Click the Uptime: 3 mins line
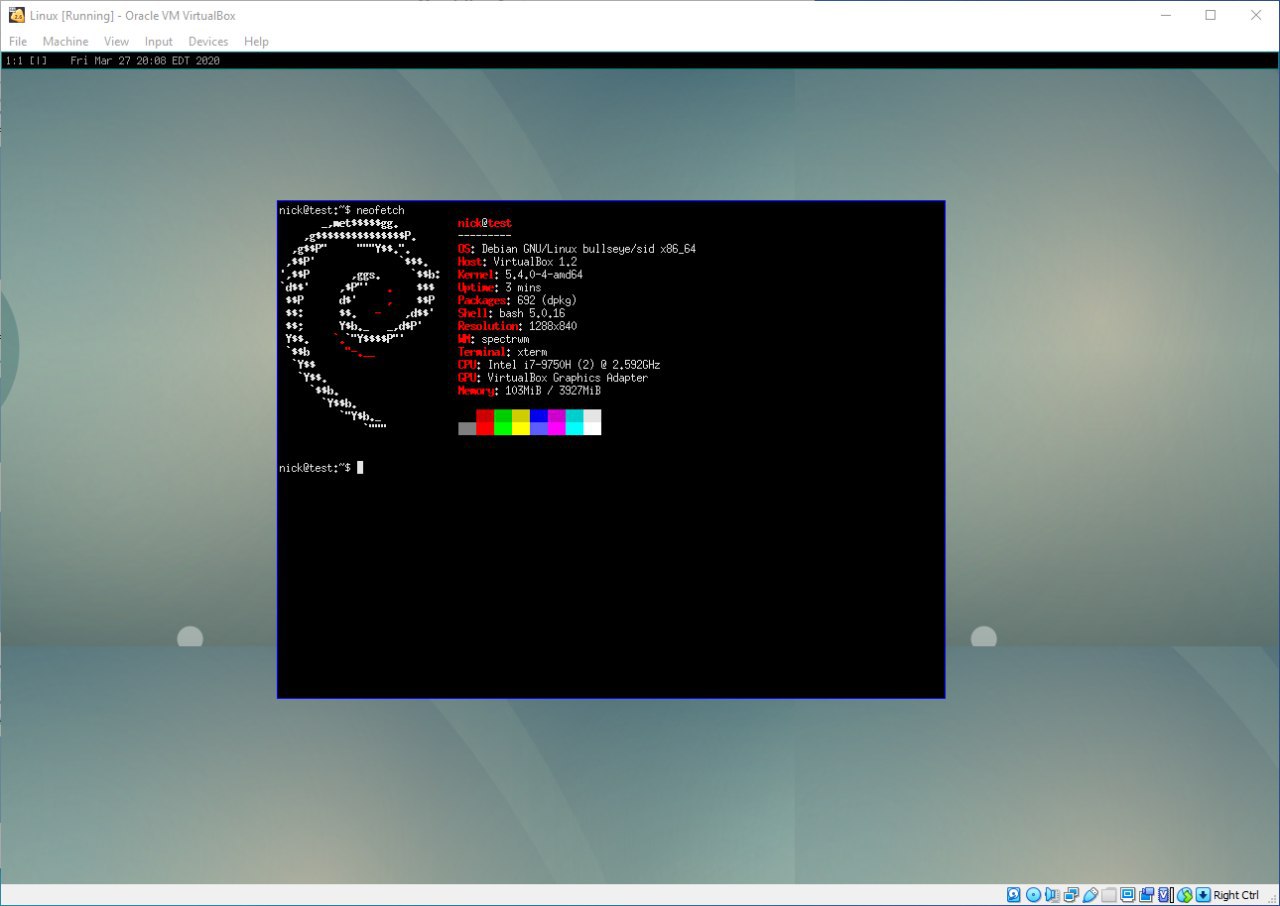The width and height of the screenshot is (1280, 906). pos(499,288)
